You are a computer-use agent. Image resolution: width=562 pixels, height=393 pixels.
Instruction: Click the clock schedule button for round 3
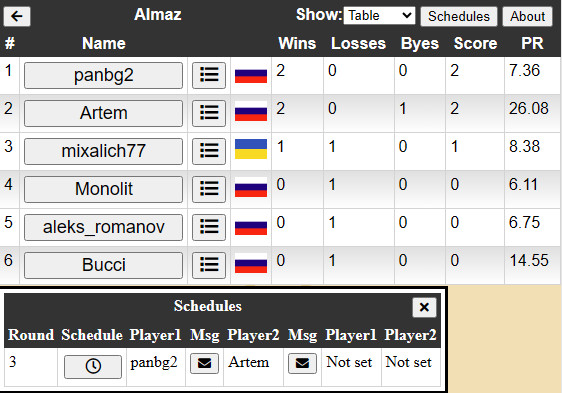pyautogui.click(x=93, y=366)
